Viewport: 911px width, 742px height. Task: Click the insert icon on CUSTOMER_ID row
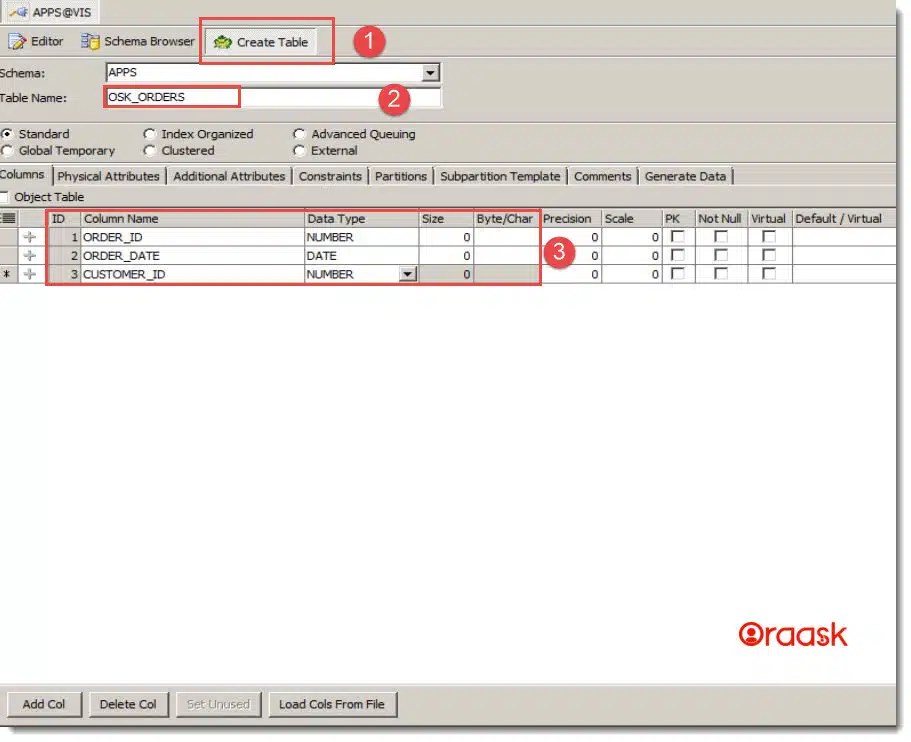tap(32, 274)
